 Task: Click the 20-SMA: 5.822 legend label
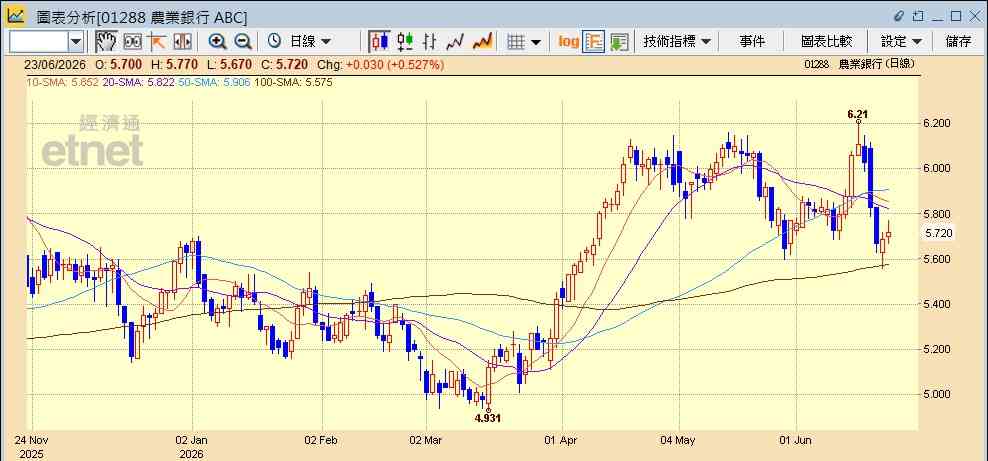[137, 83]
